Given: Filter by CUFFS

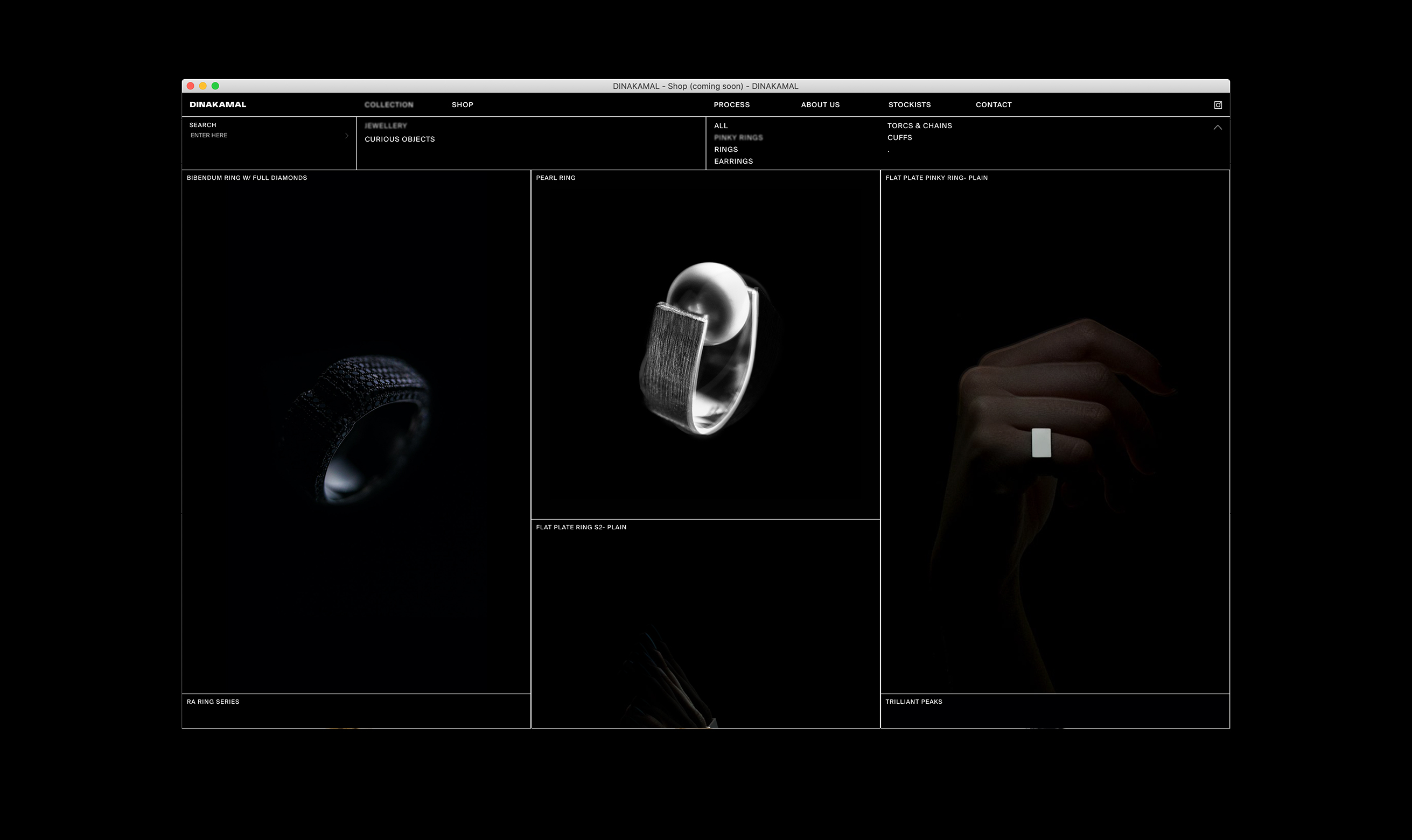Looking at the screenshot, I should pos(899,137).
